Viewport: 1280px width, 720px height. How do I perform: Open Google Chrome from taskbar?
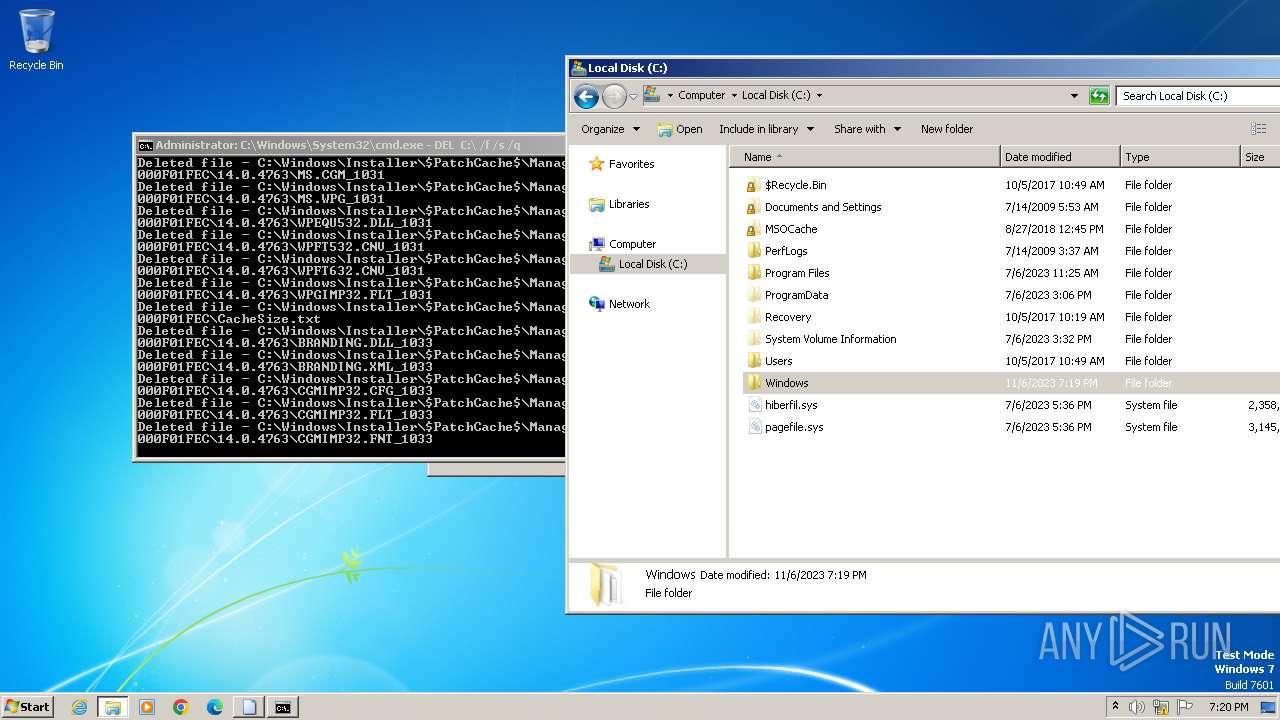tap(181, 707)
